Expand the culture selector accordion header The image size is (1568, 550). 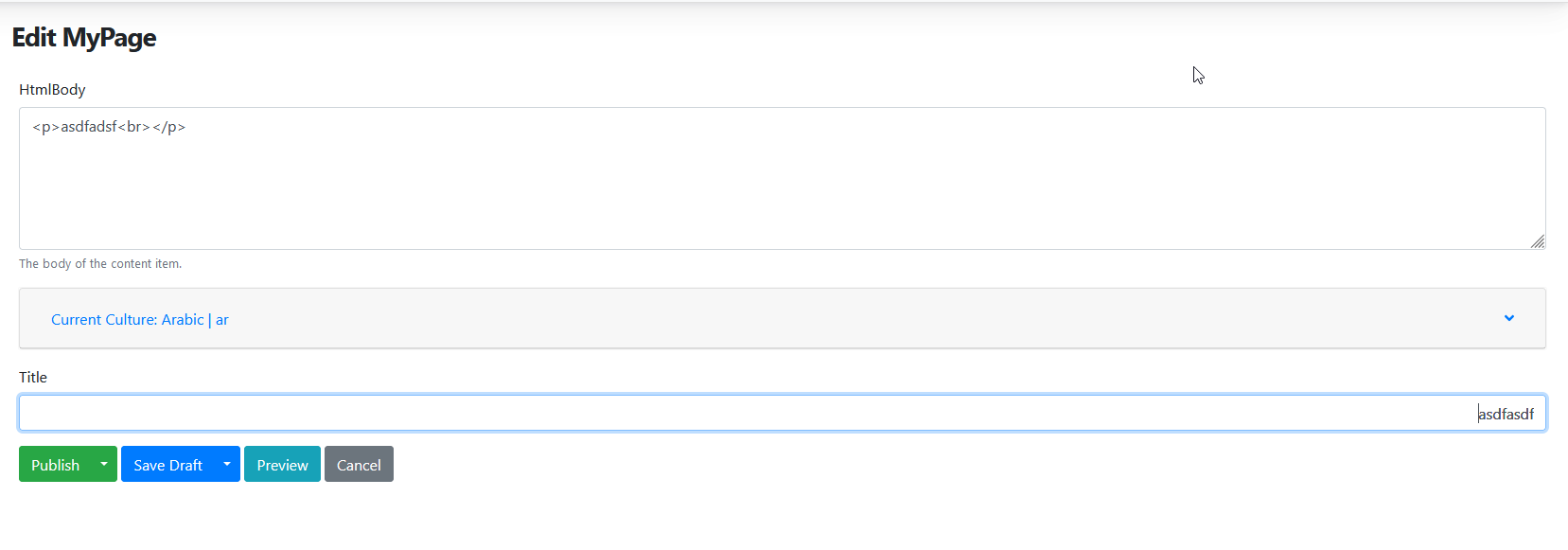coord(782,318)
